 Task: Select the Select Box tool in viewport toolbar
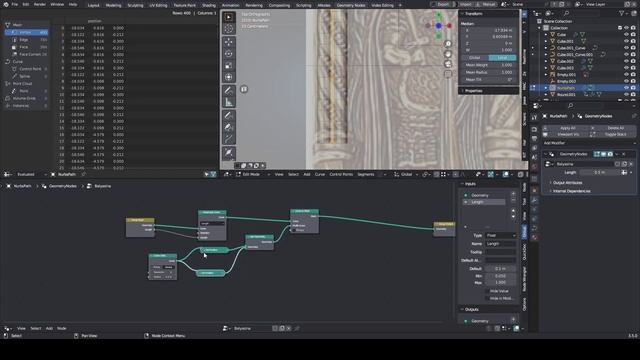[229, 17]
